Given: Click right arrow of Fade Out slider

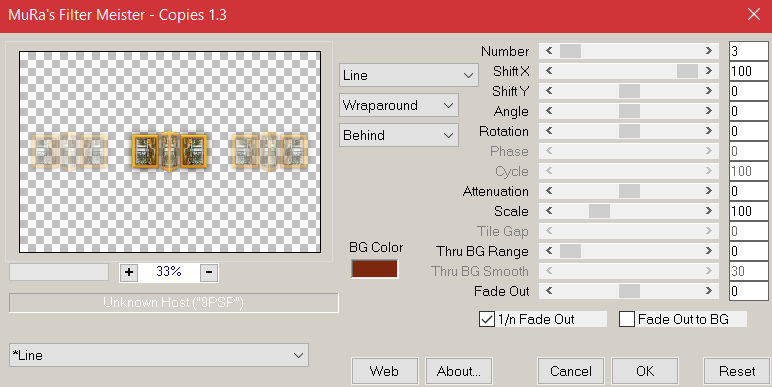Looking at the screenshot, I should (x=708, y=291).
